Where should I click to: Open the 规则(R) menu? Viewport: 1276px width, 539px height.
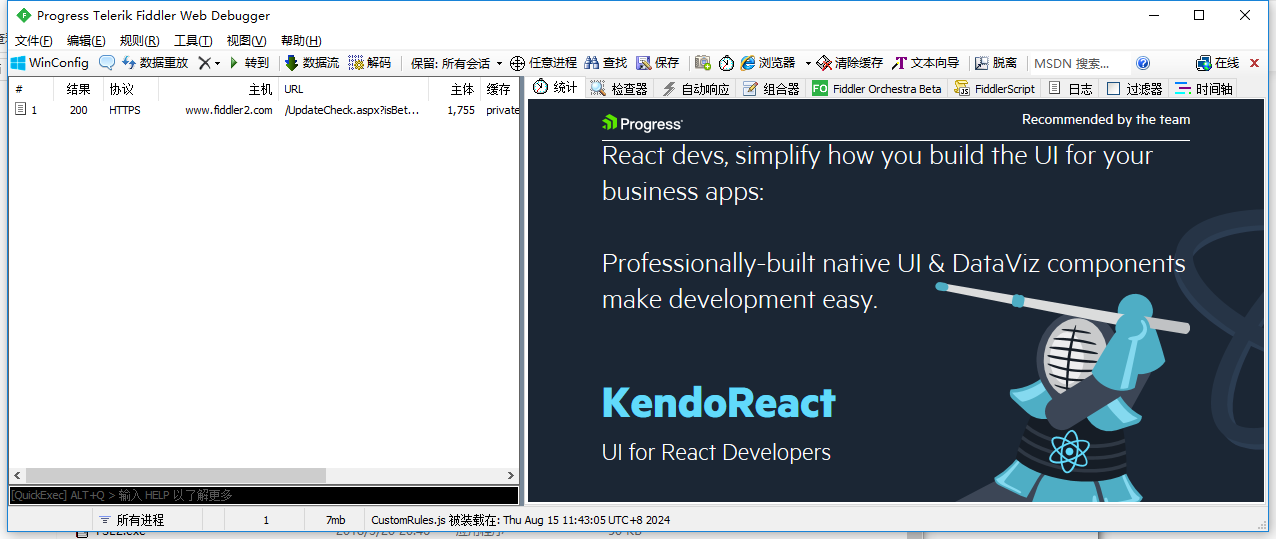point(139,41)
